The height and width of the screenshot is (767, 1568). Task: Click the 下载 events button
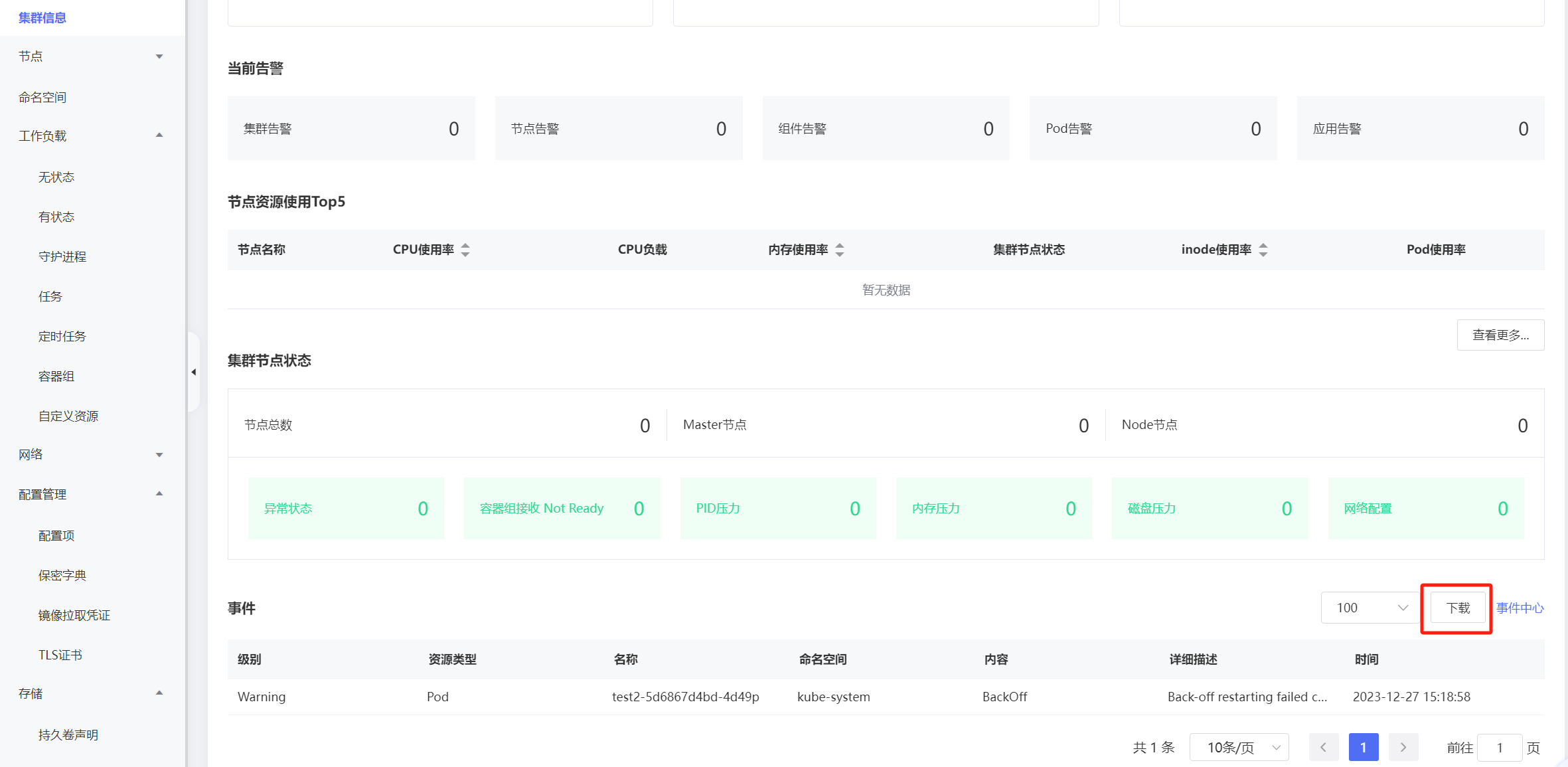(x=1457, y=608)
